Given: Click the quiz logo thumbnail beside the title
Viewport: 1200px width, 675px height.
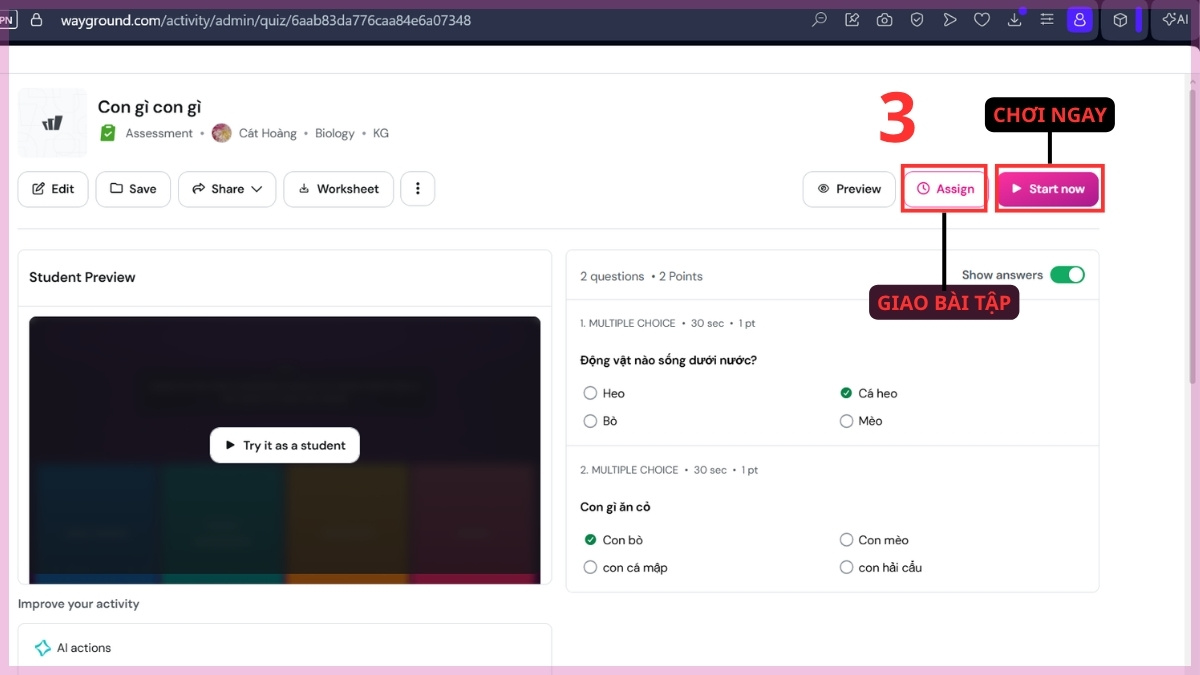Looking at the screenshot, I should 52,122.
